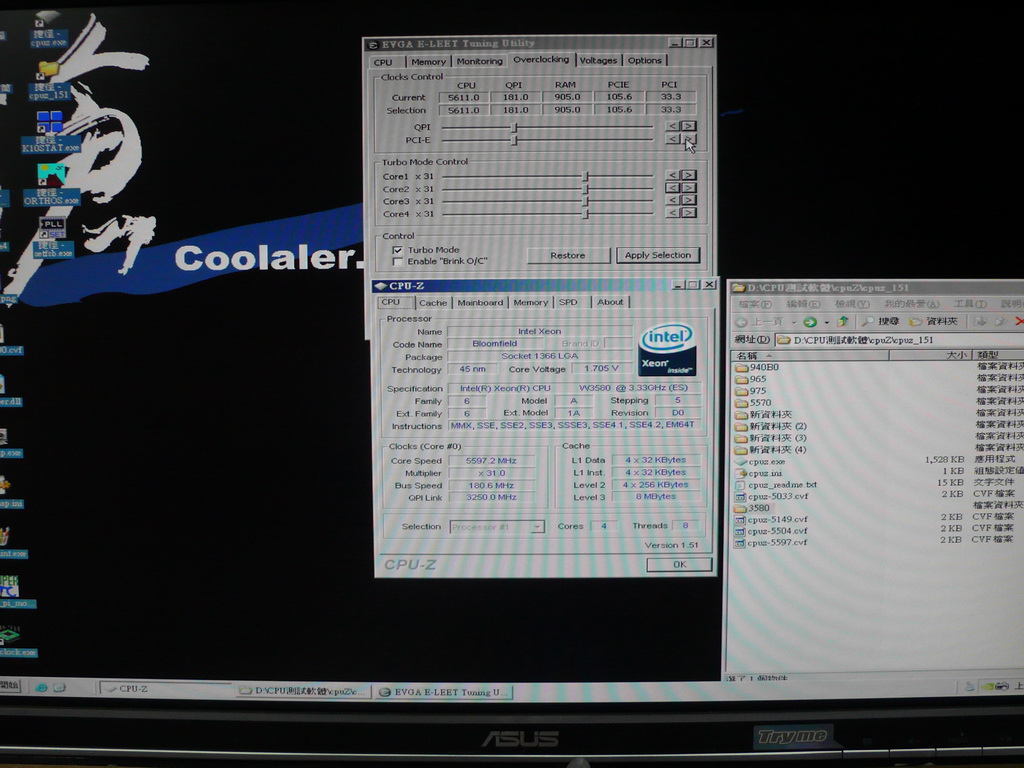Launch the ORTHOS.exe desktop shortcut
Screen dimensions: 1024x768
[51, 185]
